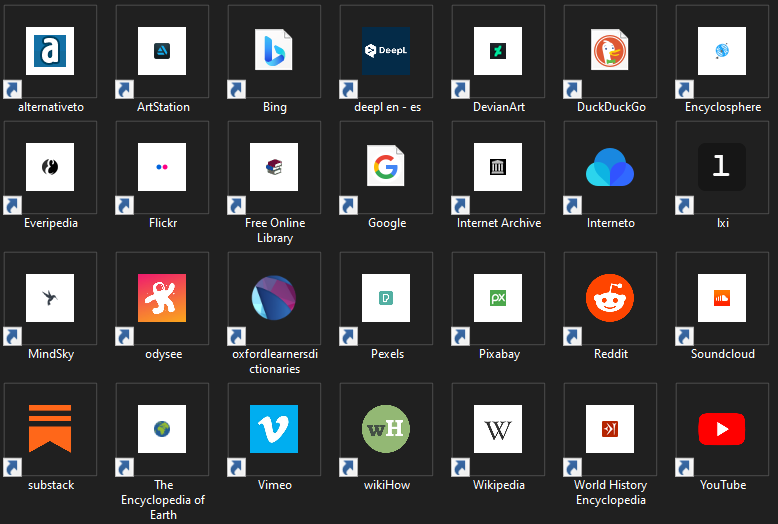Select the "oxfordlearnersdictionaries" name label

(x=275, y=361)
